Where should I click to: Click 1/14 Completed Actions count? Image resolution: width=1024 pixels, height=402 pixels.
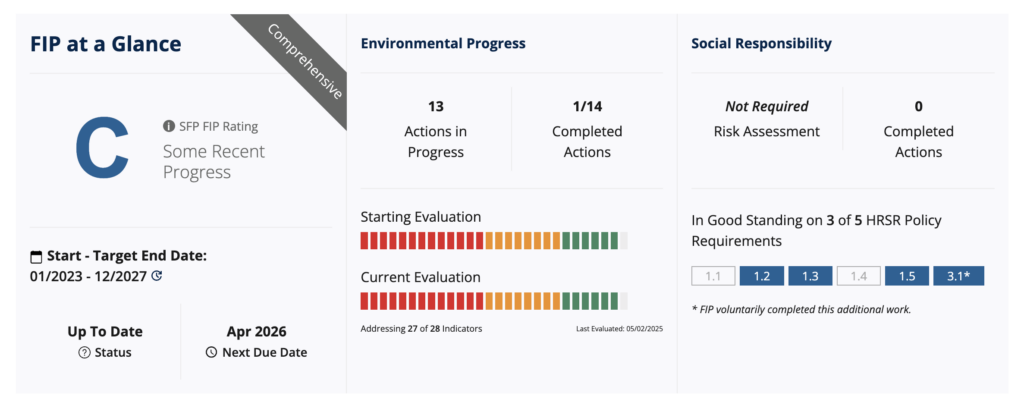[587, 106]
